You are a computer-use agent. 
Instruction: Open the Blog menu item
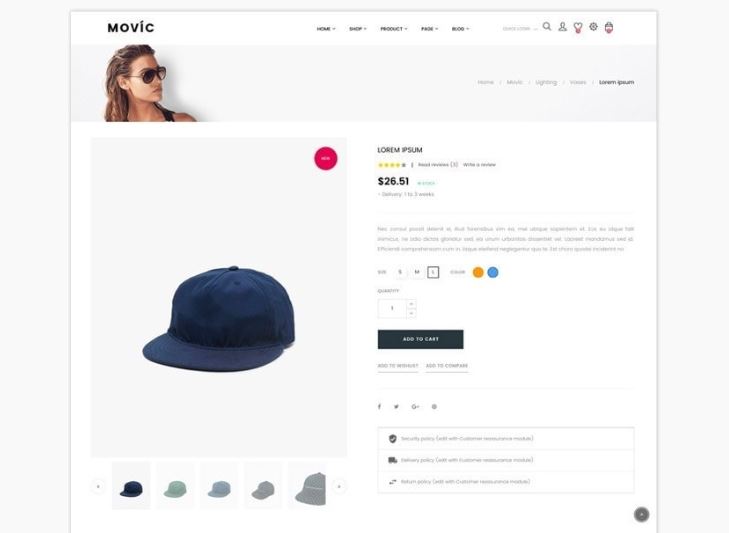460,29
